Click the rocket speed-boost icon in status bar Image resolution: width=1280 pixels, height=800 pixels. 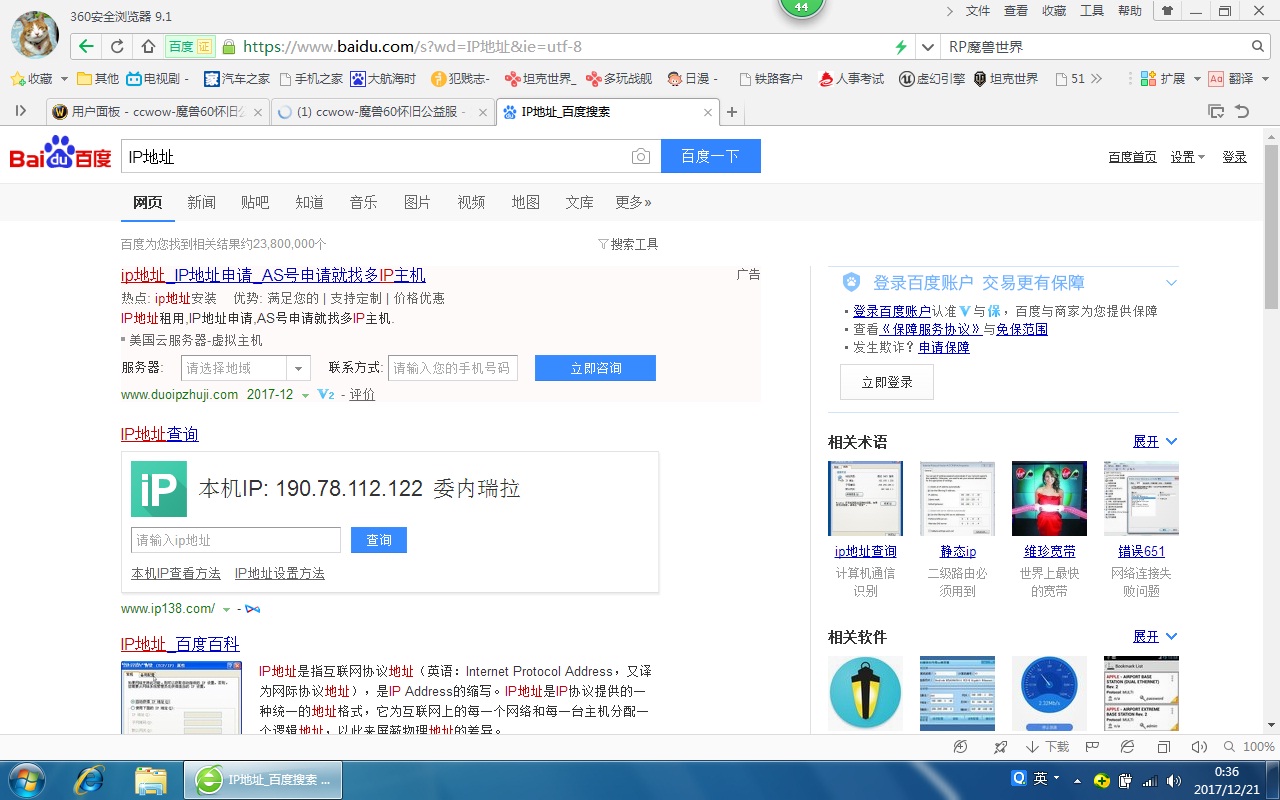pyautogui.click(x=999, y=746)
